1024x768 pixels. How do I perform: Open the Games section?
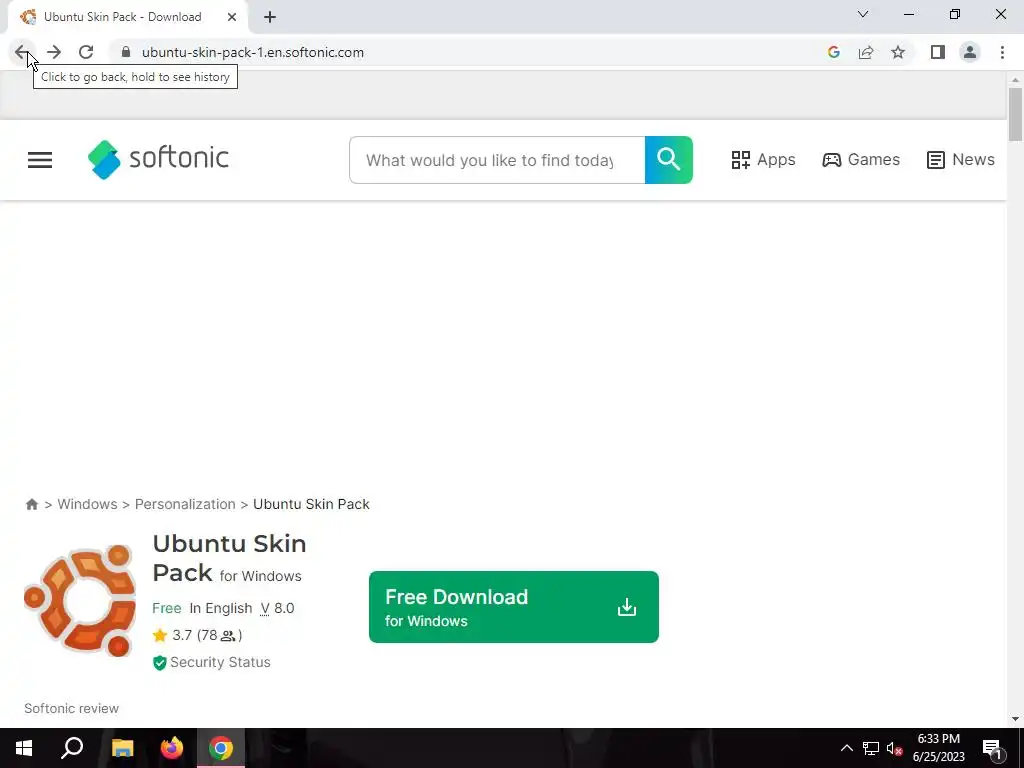tap(861, 159)
